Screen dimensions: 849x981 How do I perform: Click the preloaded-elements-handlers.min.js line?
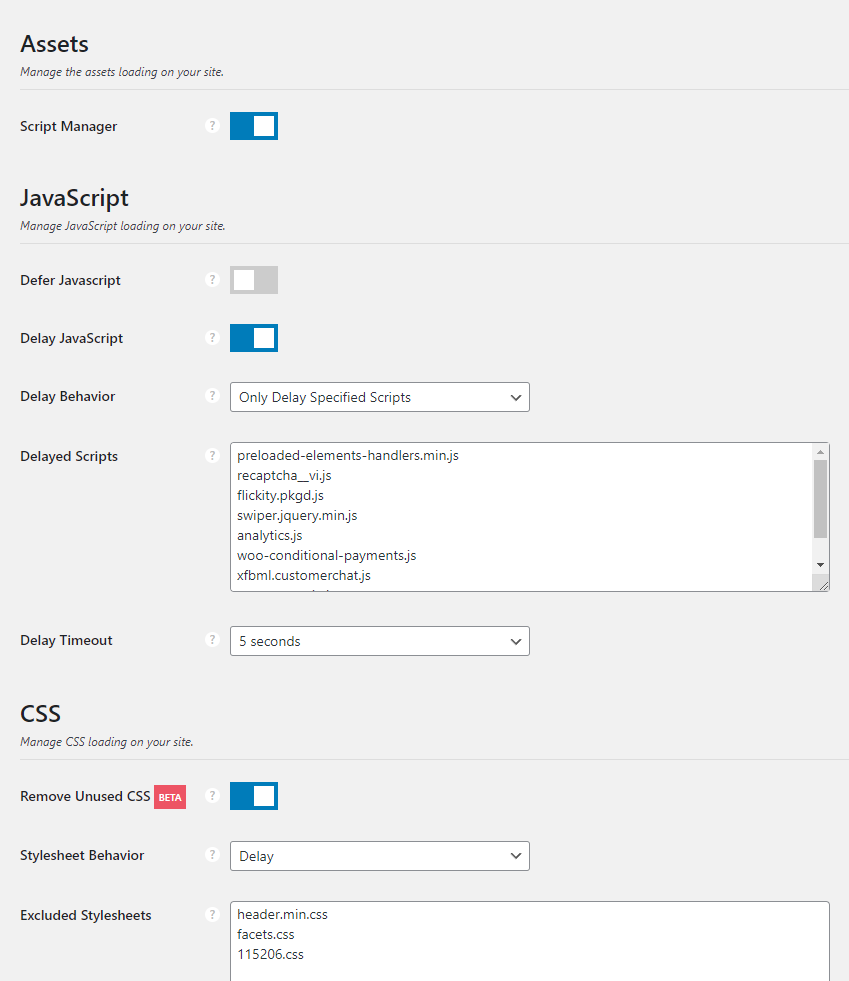tap(348, 455)
